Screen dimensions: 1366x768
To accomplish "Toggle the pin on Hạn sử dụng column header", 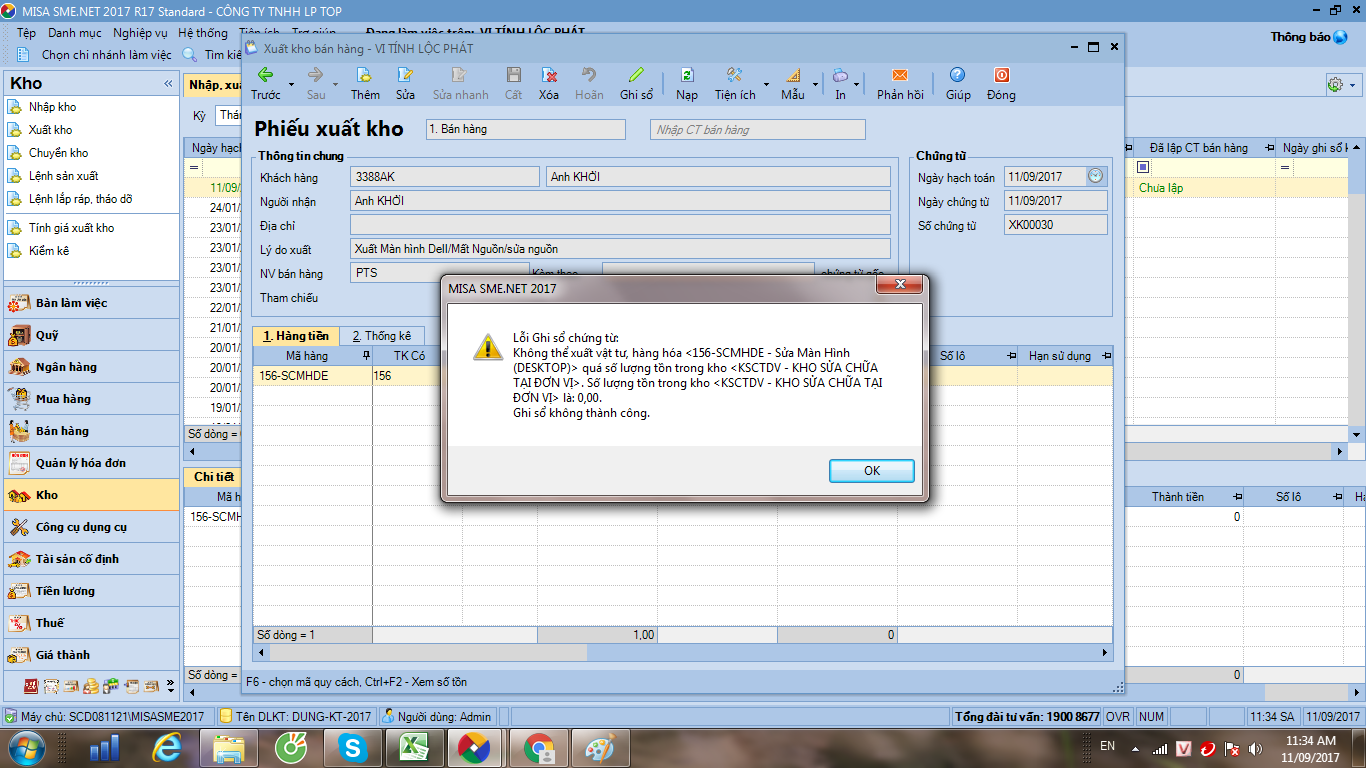I will click(x=1106, y=356).
